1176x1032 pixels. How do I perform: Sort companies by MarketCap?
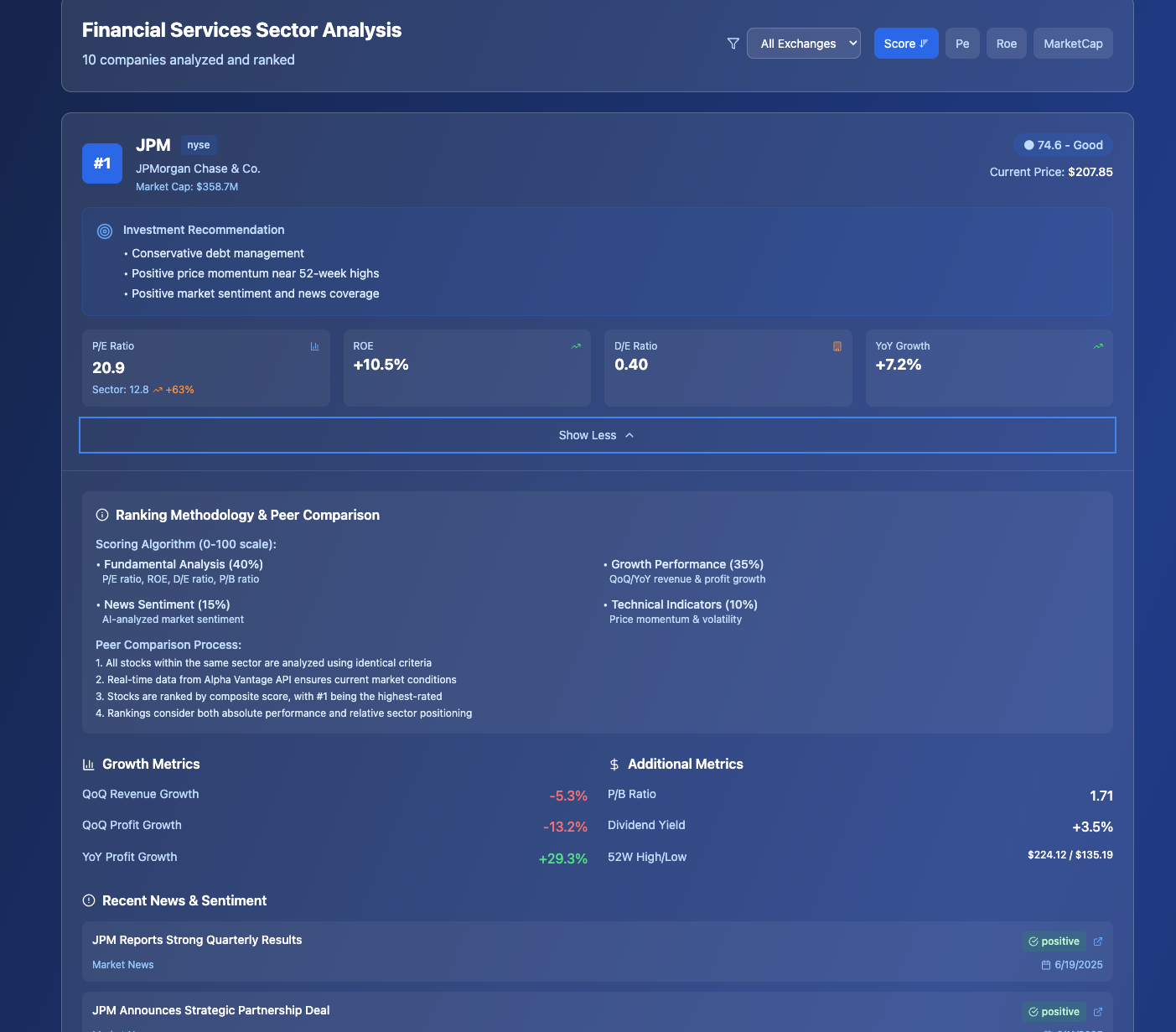click(1073, 44)
